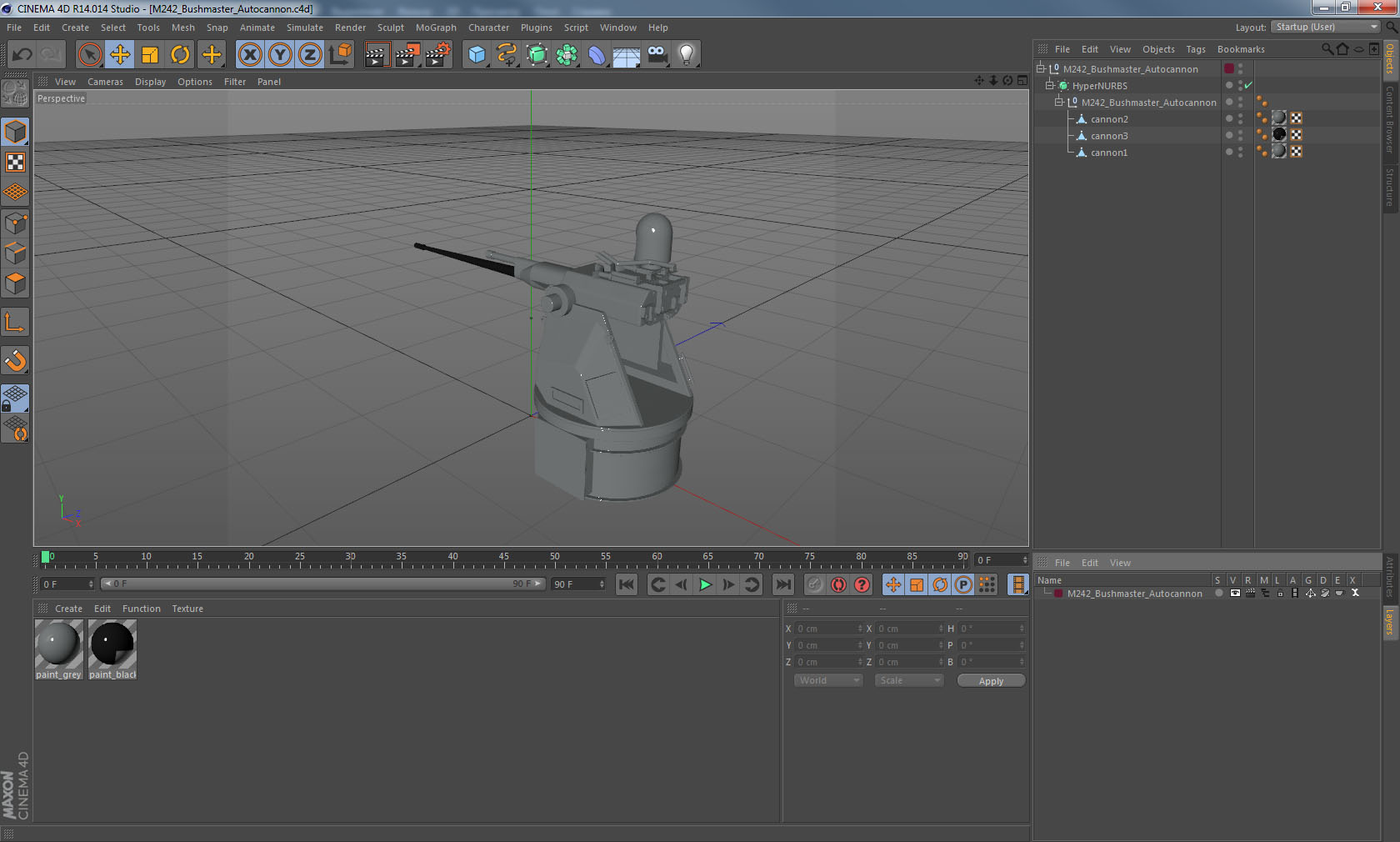Add a camera object
This screenshot has width=1400, height=842.
coord(657,55)
